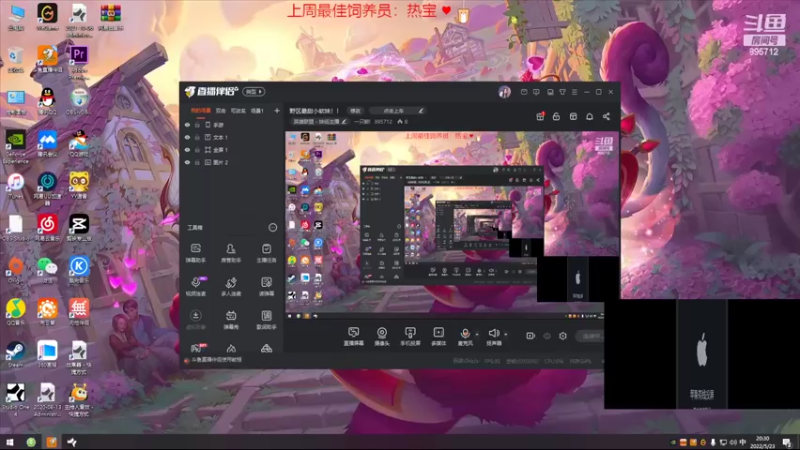Toggle visibility eye of 手游 source

point(187,125)
